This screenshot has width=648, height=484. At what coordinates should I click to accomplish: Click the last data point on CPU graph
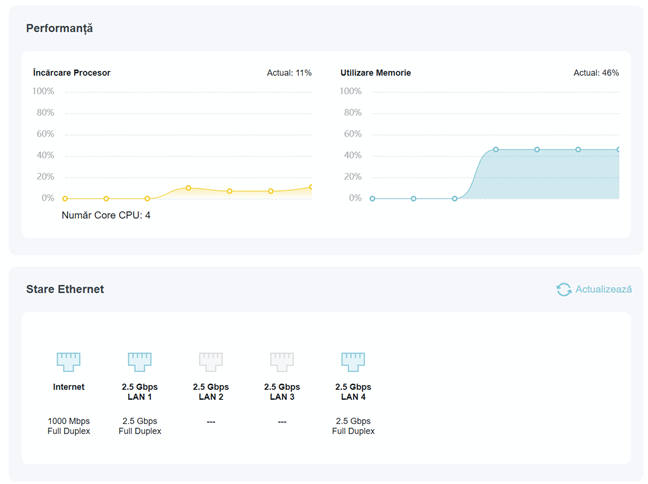tap(311, 187)
